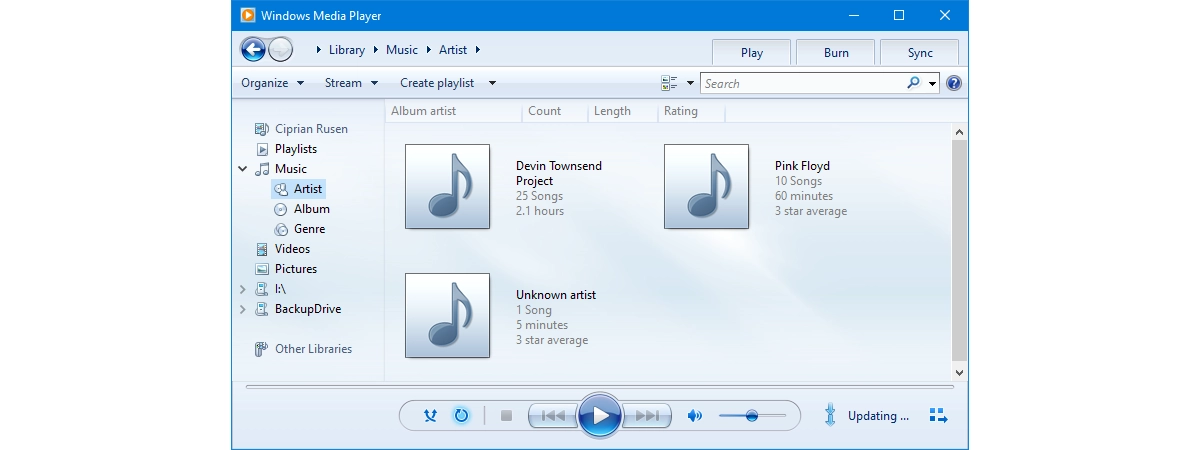The image size is (1200, 450).
Task: Click the big Play button
Action: 600,415
